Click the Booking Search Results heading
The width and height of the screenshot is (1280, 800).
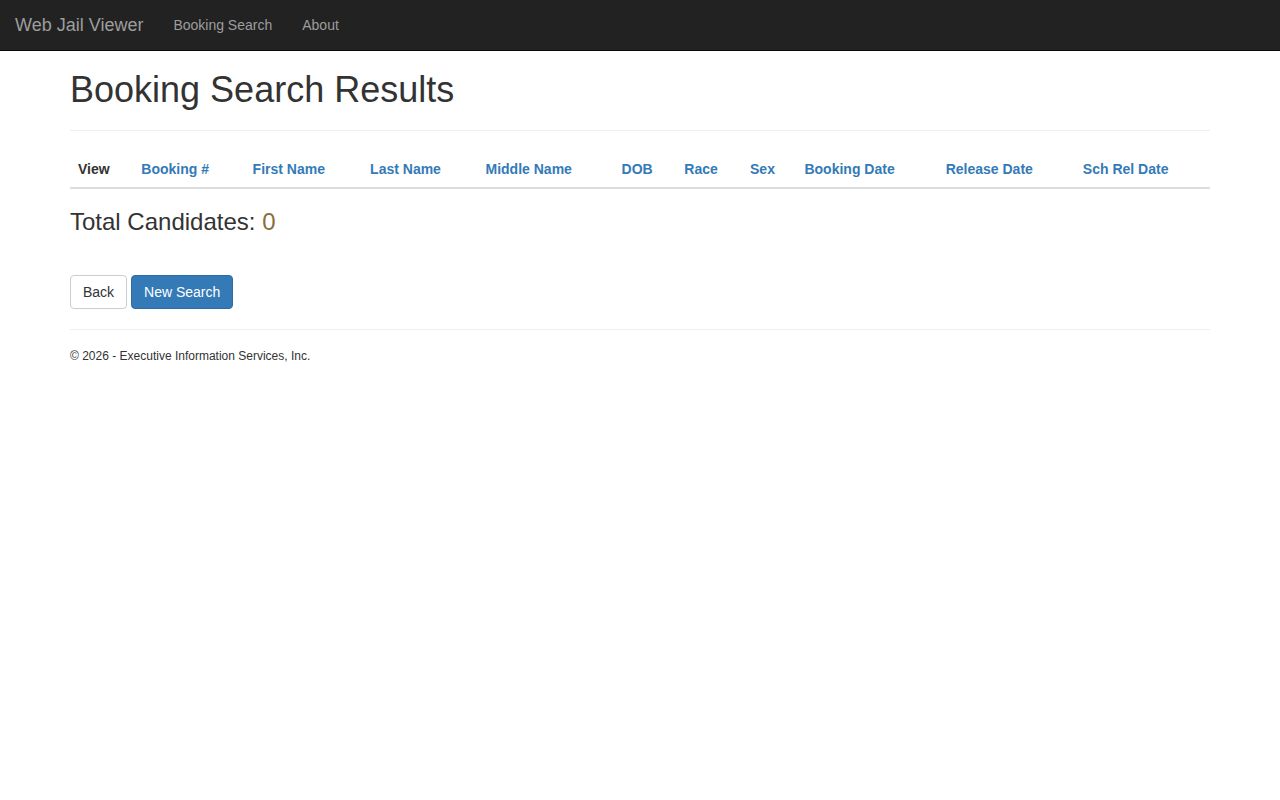pos(262,90)
